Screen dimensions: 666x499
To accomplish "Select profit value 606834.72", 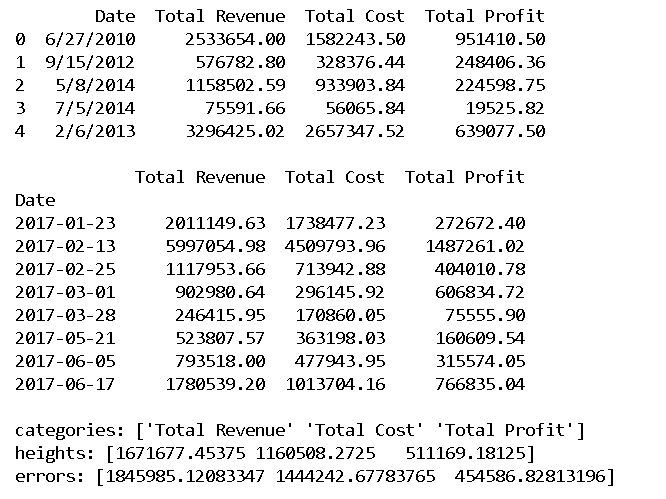I will 480,292.
